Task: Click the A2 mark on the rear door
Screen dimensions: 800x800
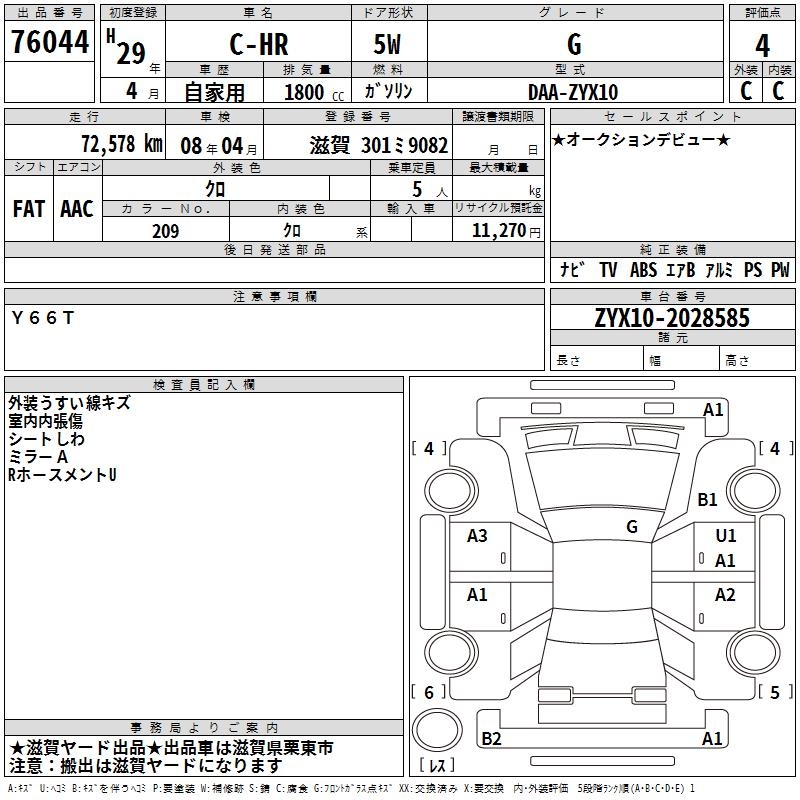Action: point(725,594)
